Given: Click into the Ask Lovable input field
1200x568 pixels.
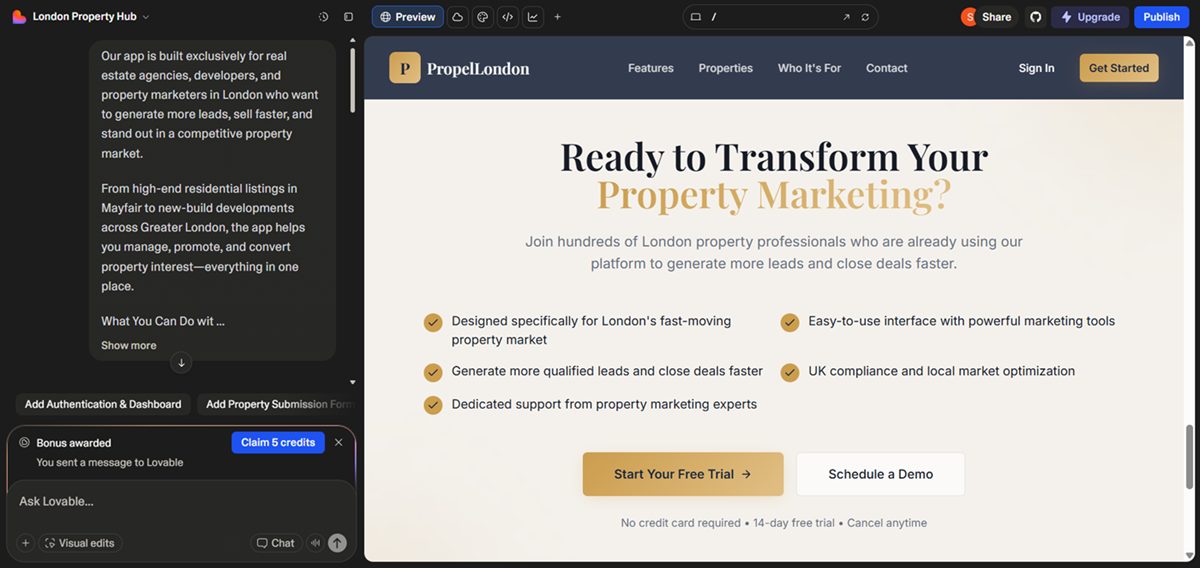Looking at the screenshot, I should [180, 501].
